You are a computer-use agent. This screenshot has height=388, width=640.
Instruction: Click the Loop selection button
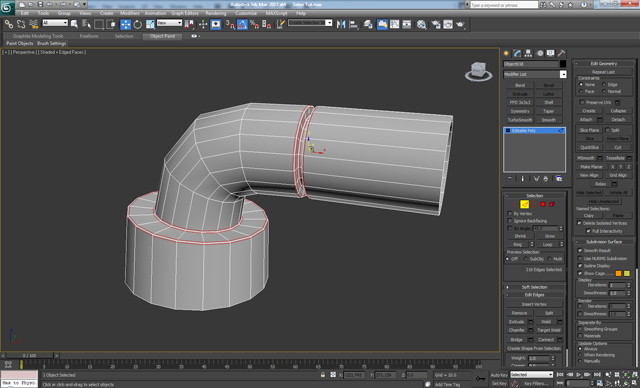[x=547, y=244]
